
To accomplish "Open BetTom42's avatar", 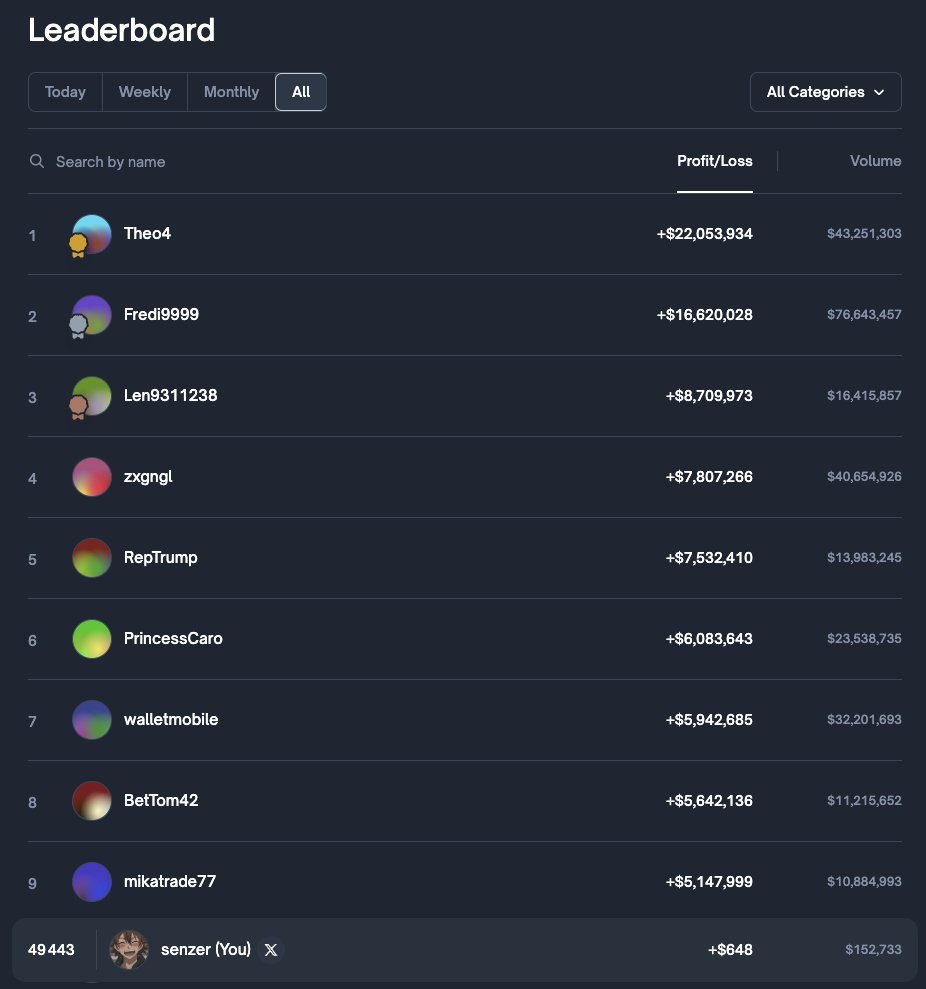I will pyautogui.click(x=92, y=801).
